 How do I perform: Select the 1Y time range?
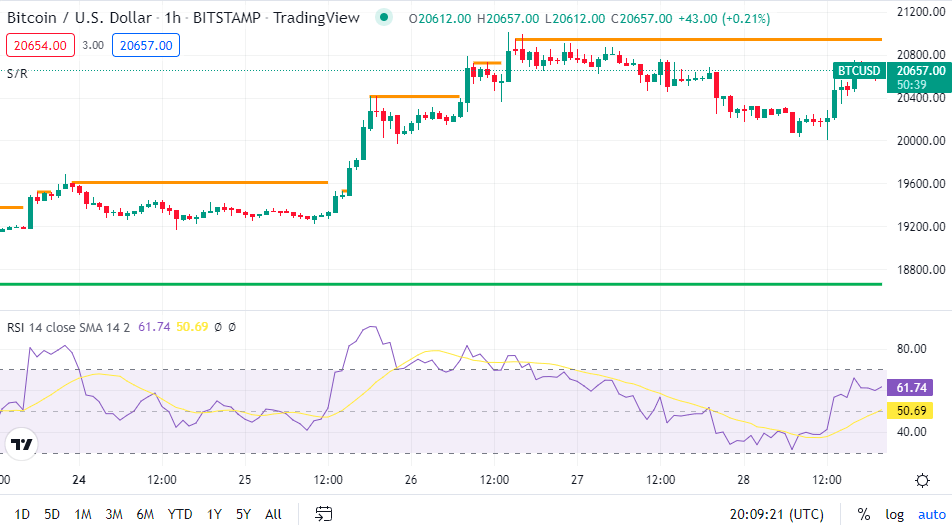tap(214, 514)
